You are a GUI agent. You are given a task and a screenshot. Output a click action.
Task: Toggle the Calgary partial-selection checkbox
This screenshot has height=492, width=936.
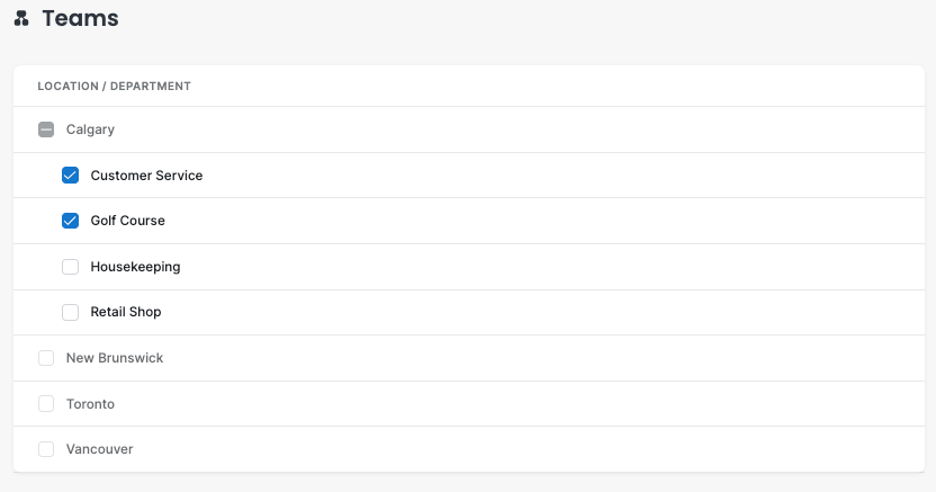(x=46, y=130)
